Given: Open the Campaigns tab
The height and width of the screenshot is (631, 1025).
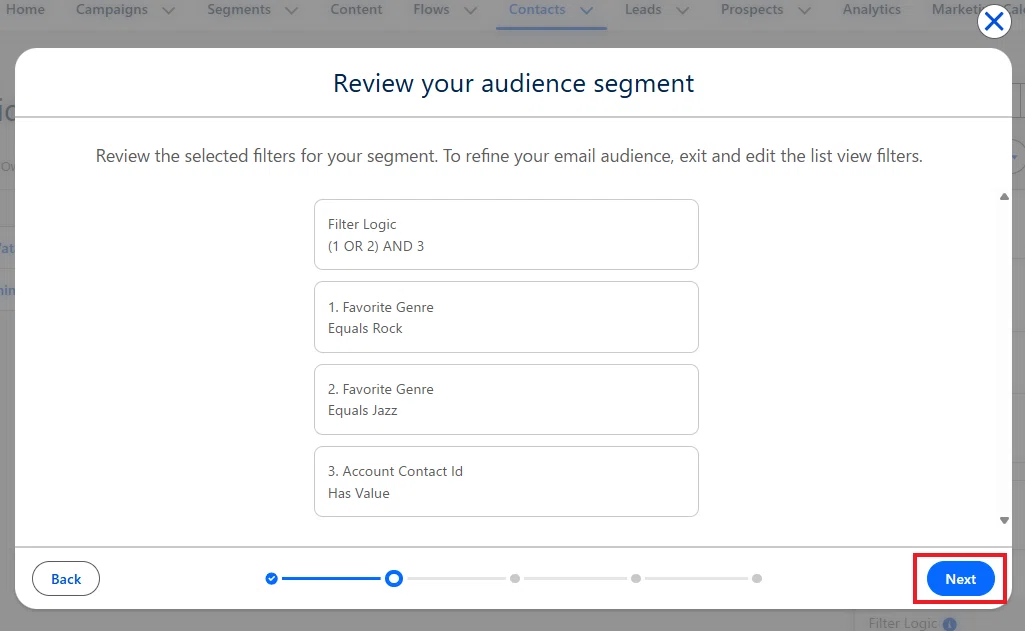Looking at the screenshot, I should (x=112, y=10).
